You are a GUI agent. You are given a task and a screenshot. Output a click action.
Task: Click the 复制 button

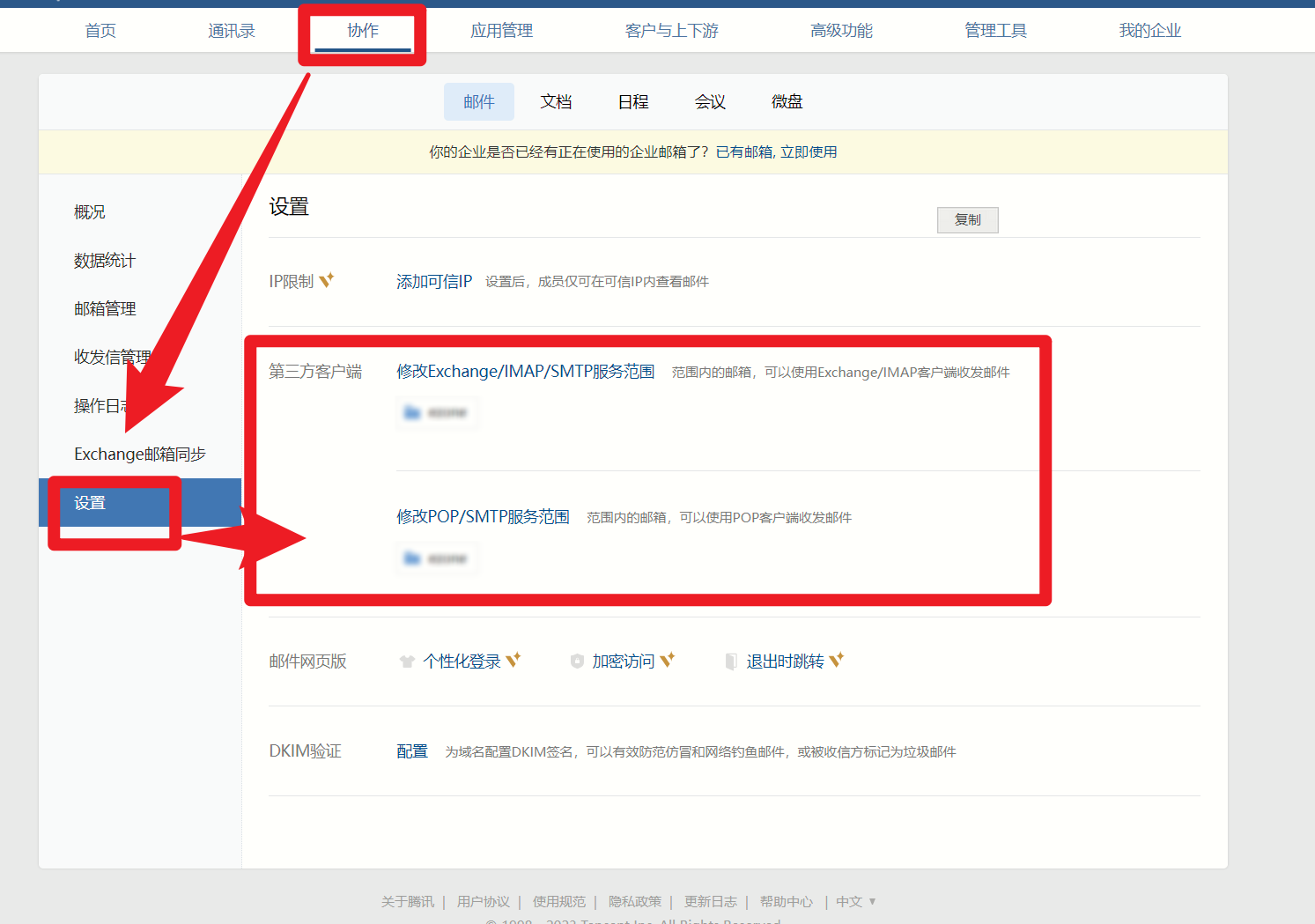(x=967, y=219)
